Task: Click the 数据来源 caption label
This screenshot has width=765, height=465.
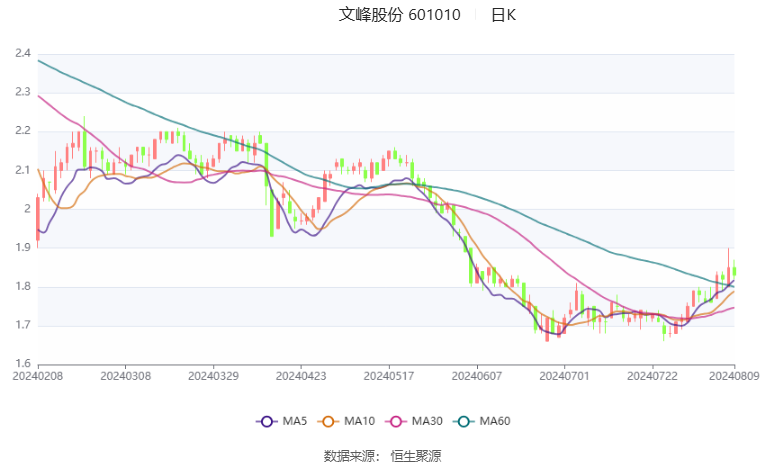Action: pyautogui.click(x=352, y=456)
